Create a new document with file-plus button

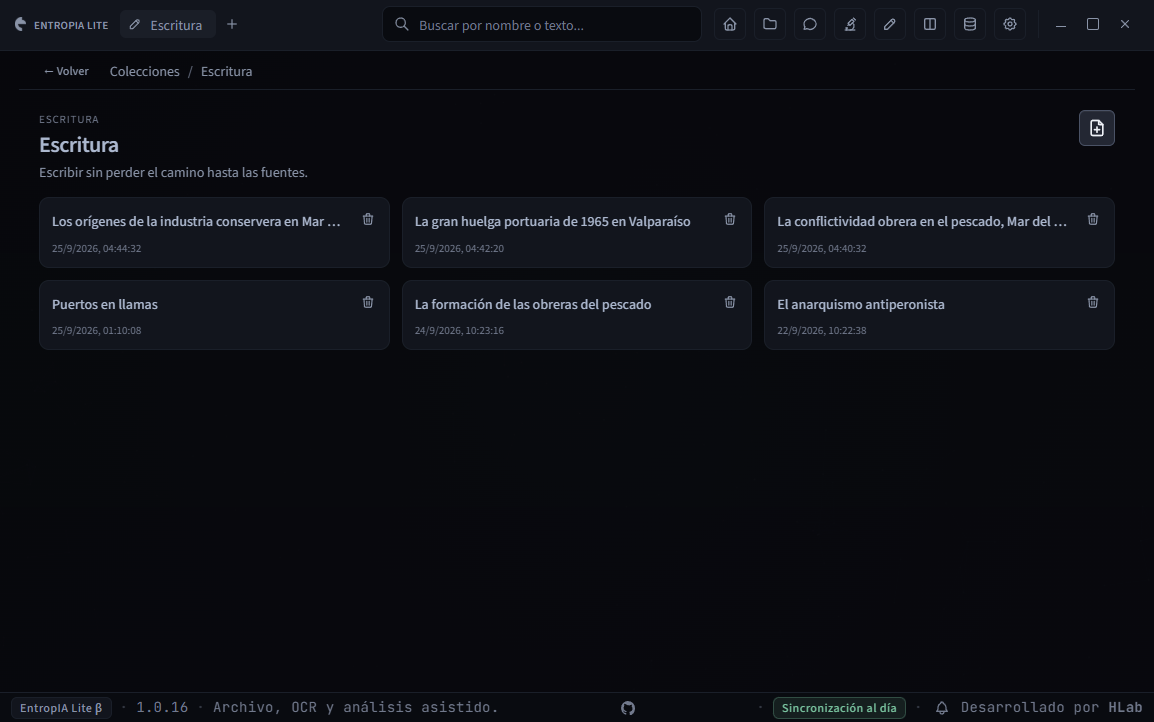(x=1097, y=128)
